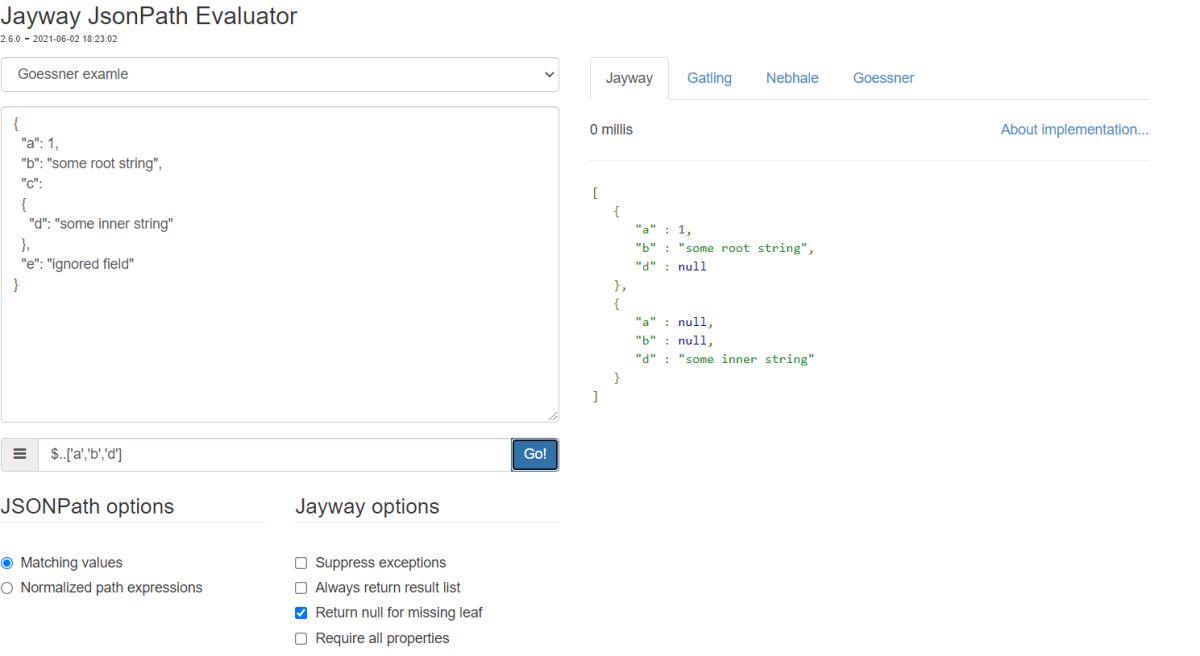The height and width of the screenshot is (656, 1200).
Task: Click the Jayway JsonPath Evaluator heading
Action: pyautogui.click(x=149, y=16)
